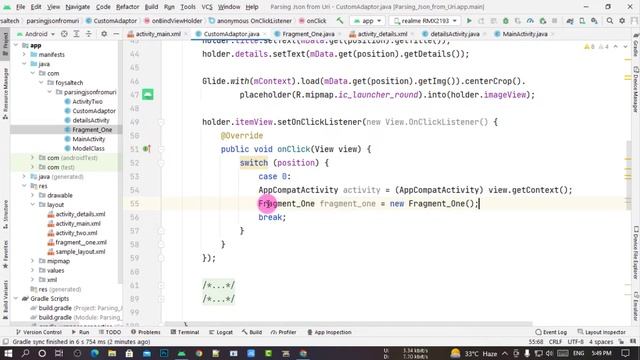This screenshot has height=360, width=640.
Task: Expand the manifests folder
Action: pos(24,55)
